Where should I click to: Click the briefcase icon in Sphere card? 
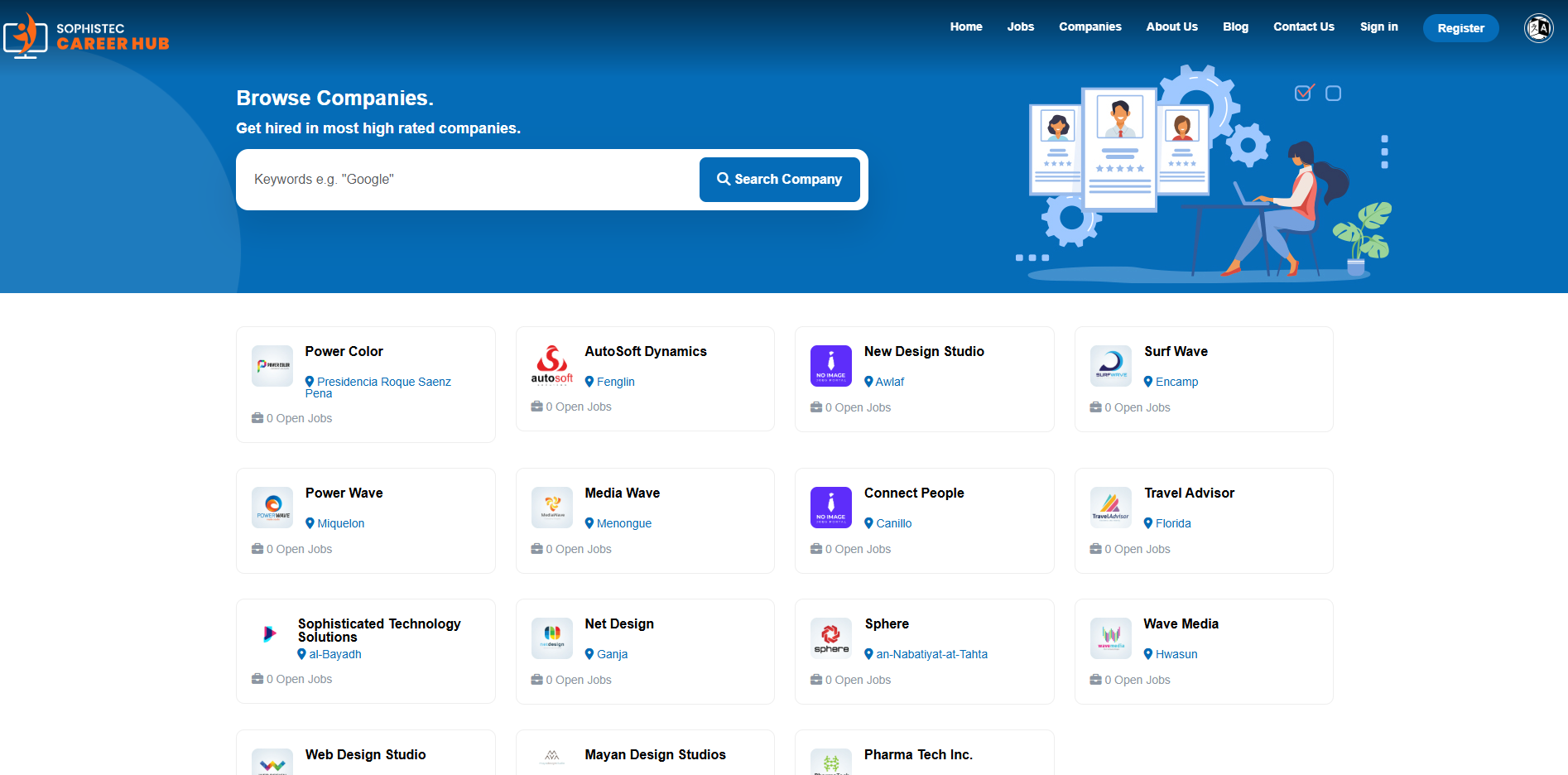pyautogui.click(x=816, y=680)
